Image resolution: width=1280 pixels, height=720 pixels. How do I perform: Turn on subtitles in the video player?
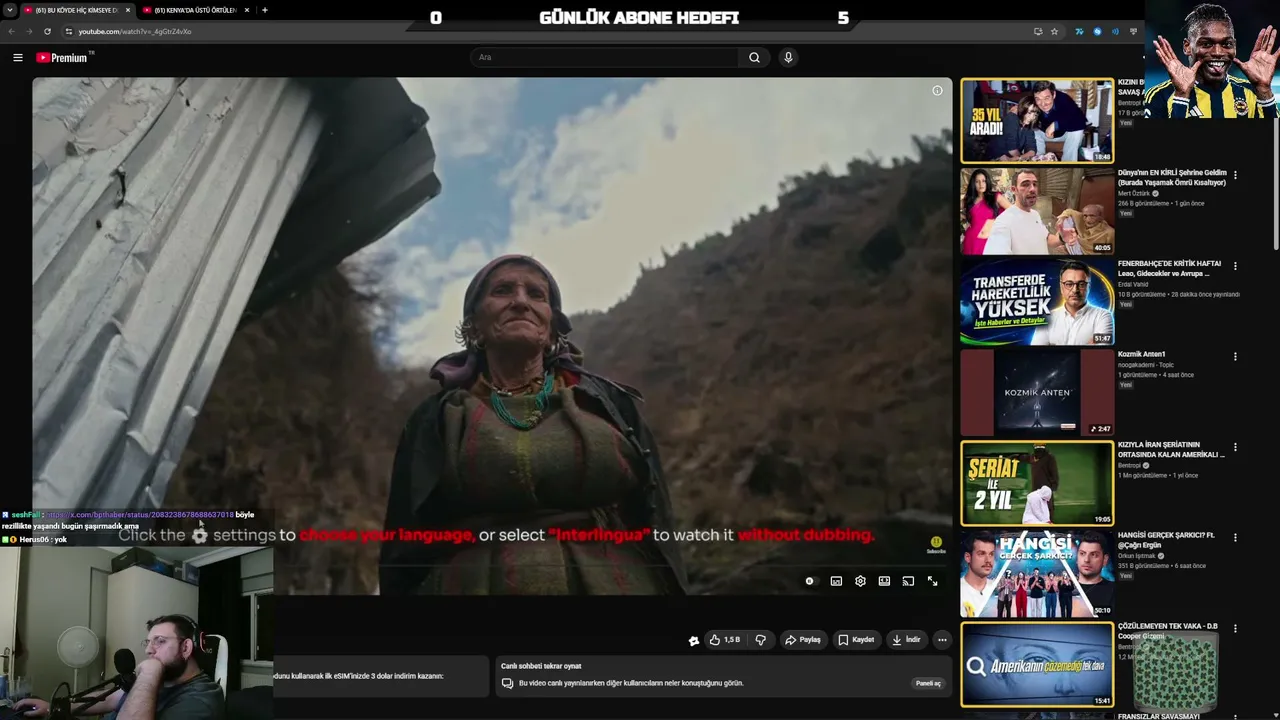click(x=836, y=581)
